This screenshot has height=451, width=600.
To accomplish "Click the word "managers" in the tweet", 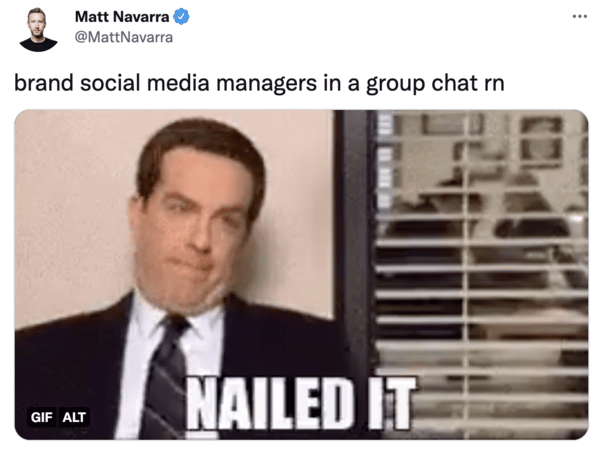I will [266, 84].
